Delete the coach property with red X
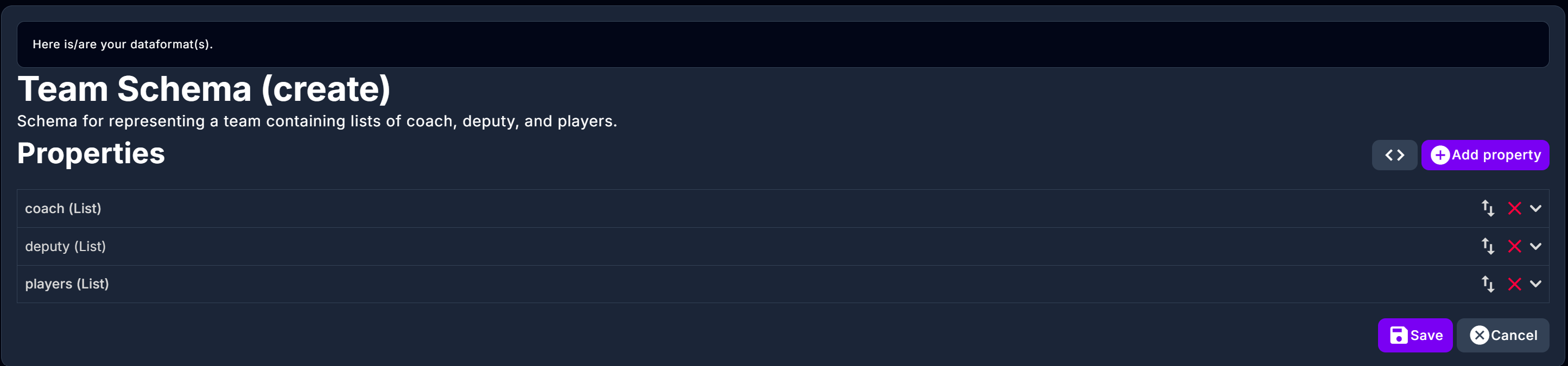 point(1514,209)
